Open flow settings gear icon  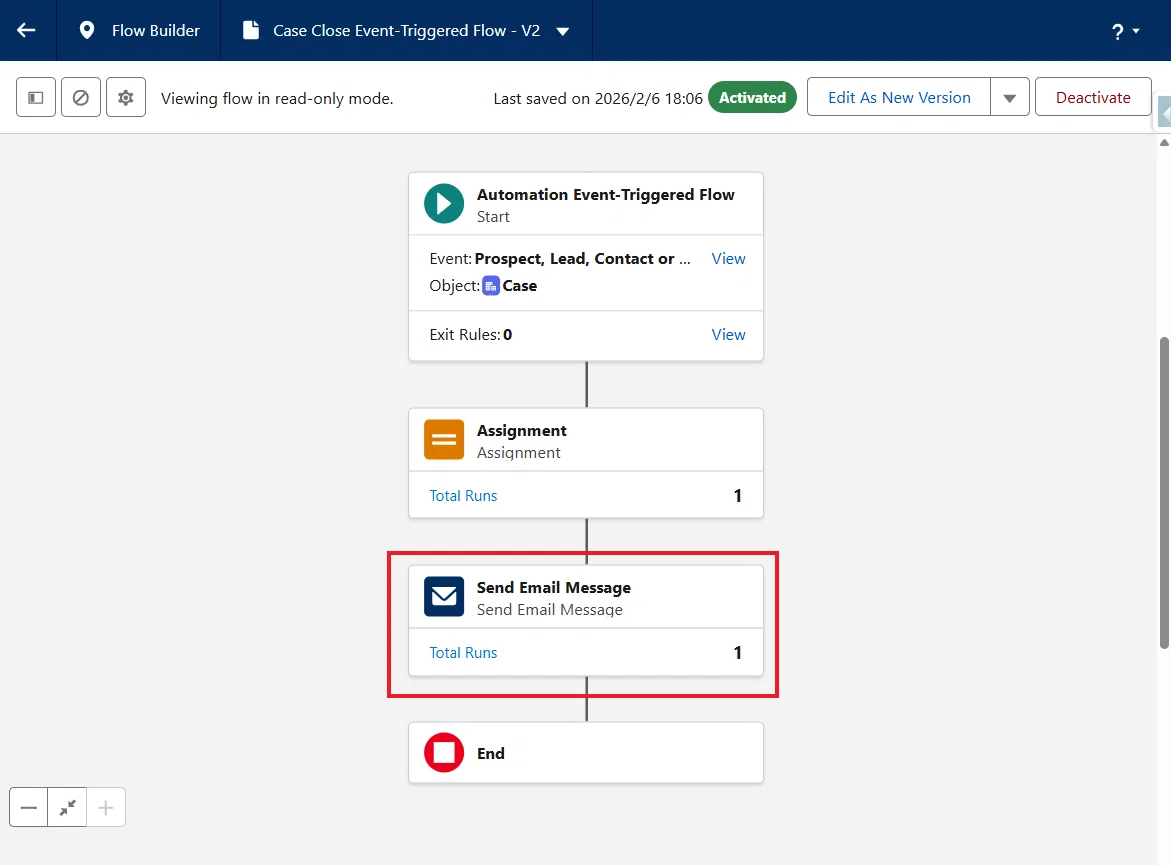[125, 97]
